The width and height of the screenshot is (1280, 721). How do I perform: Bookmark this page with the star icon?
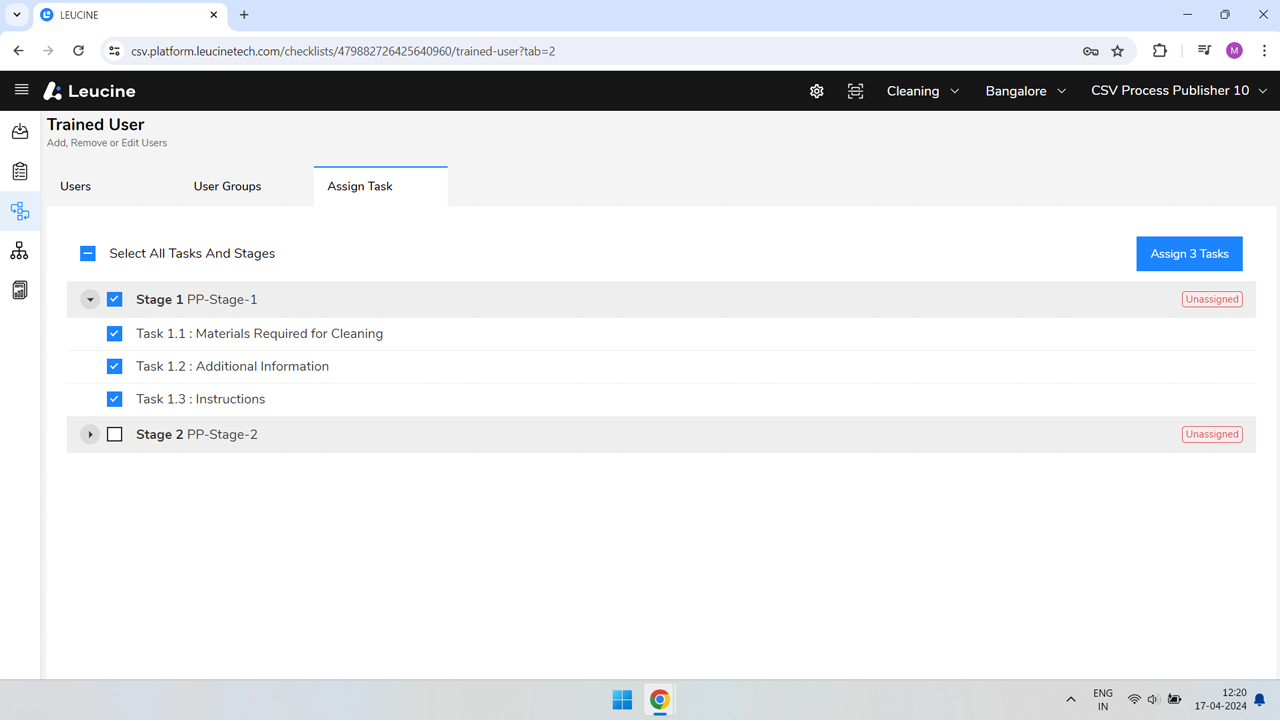click(x=1118, y=51)
